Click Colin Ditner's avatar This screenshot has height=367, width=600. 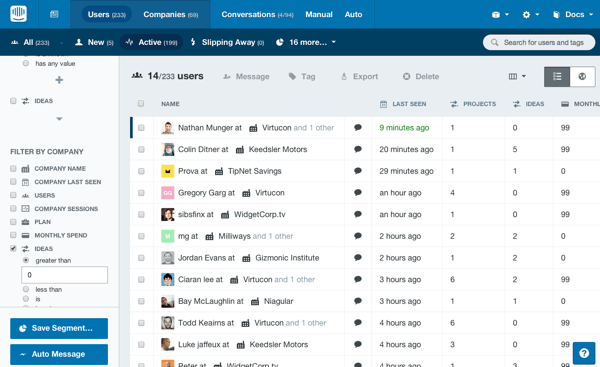(x=168, y=149)
